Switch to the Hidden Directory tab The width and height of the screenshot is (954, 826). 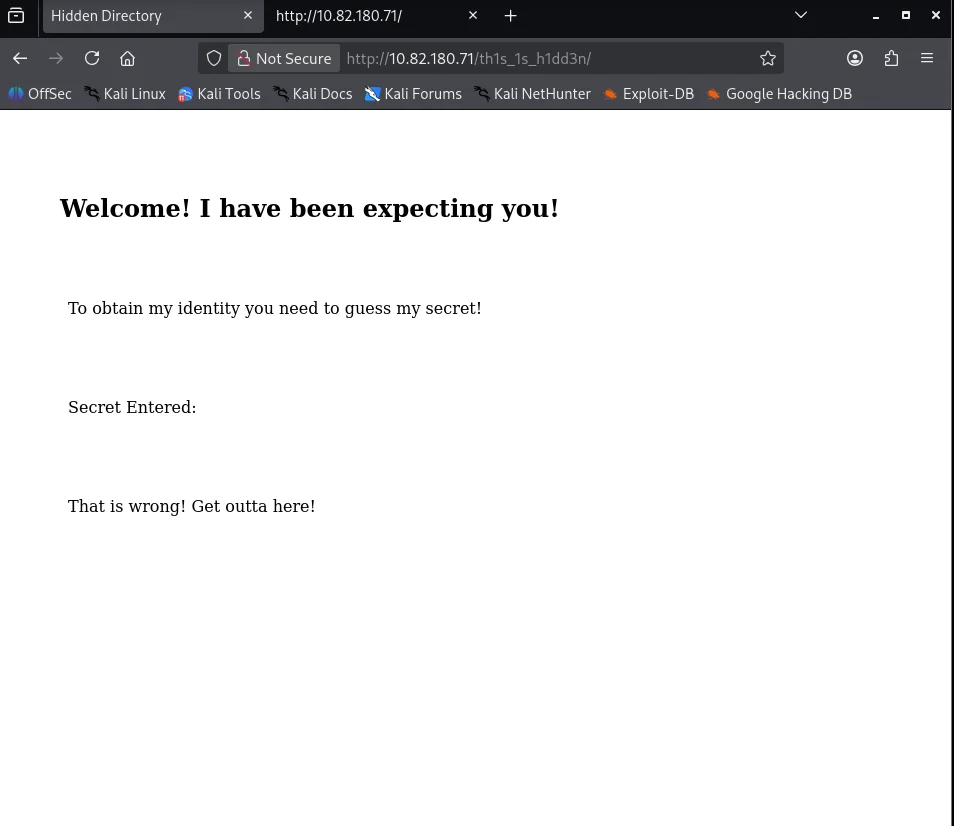[x=140, y=16]
